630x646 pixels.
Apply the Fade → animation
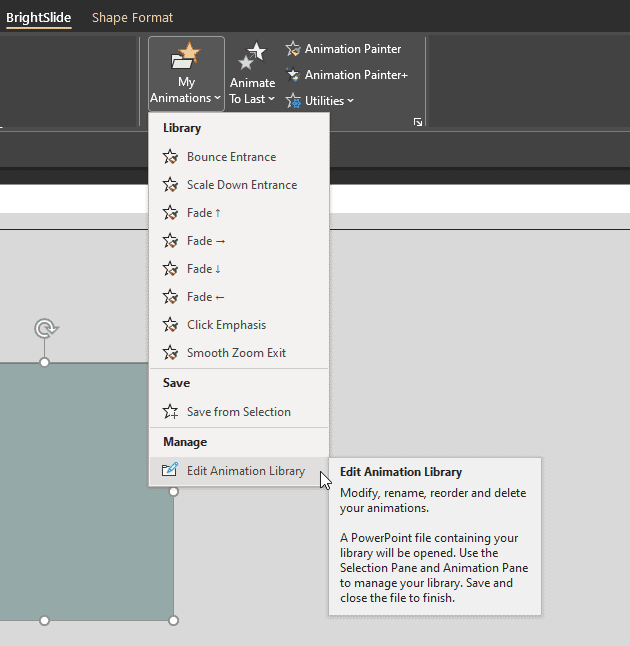coord(206,241)
